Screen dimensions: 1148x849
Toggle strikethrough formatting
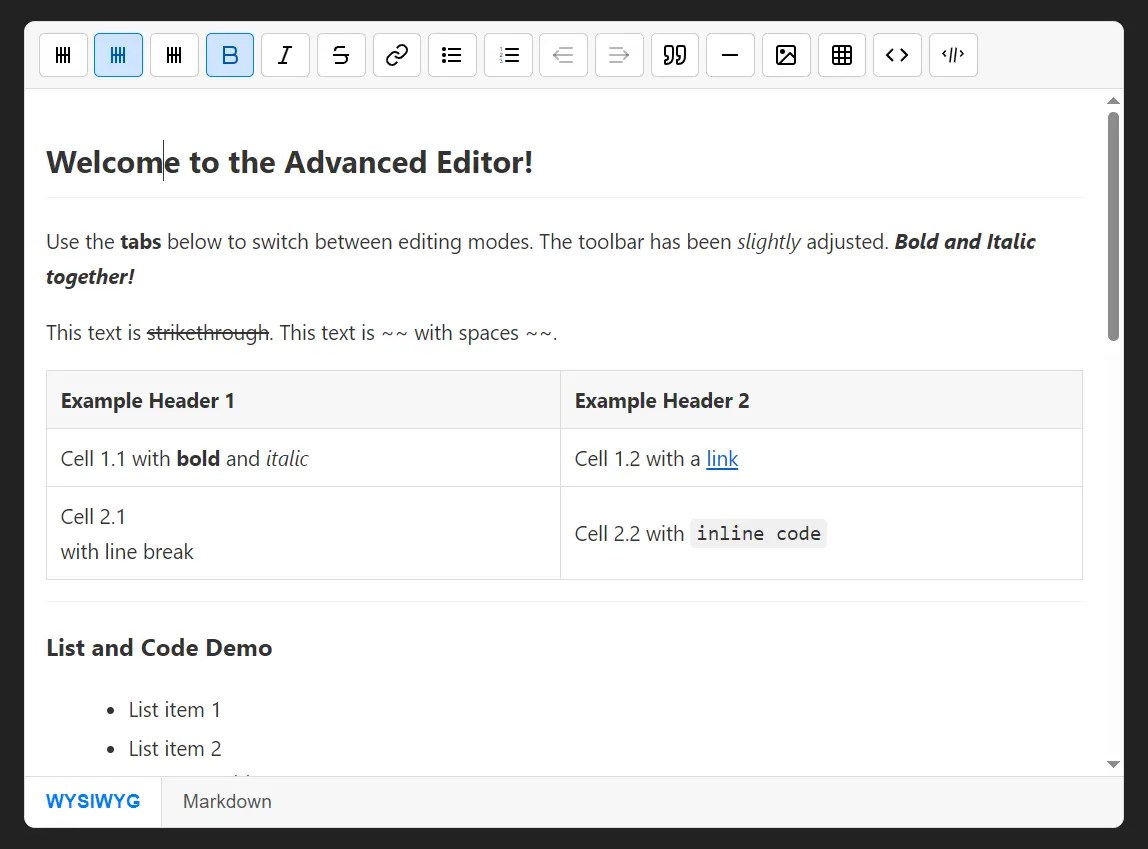tap(341, 55)
